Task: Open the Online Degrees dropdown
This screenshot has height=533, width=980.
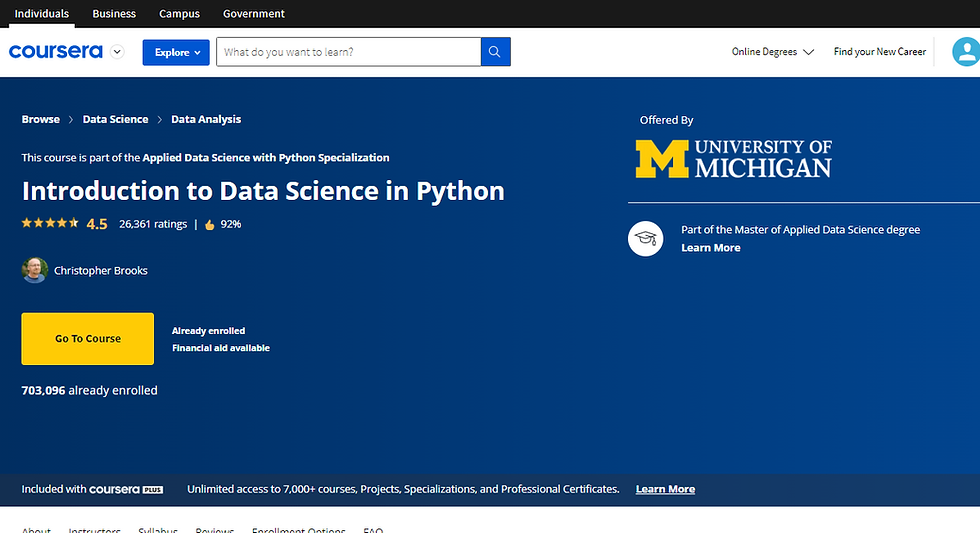Action: pyautogui.click(x=772, y=52)
